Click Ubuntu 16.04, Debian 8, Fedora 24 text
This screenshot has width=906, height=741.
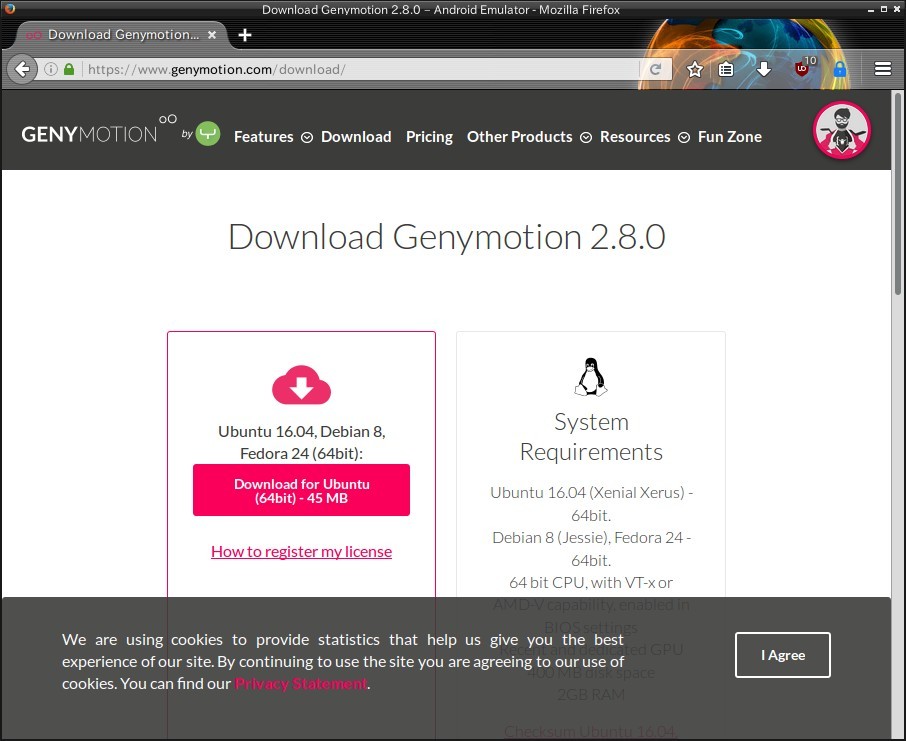[x=301, y=442]
